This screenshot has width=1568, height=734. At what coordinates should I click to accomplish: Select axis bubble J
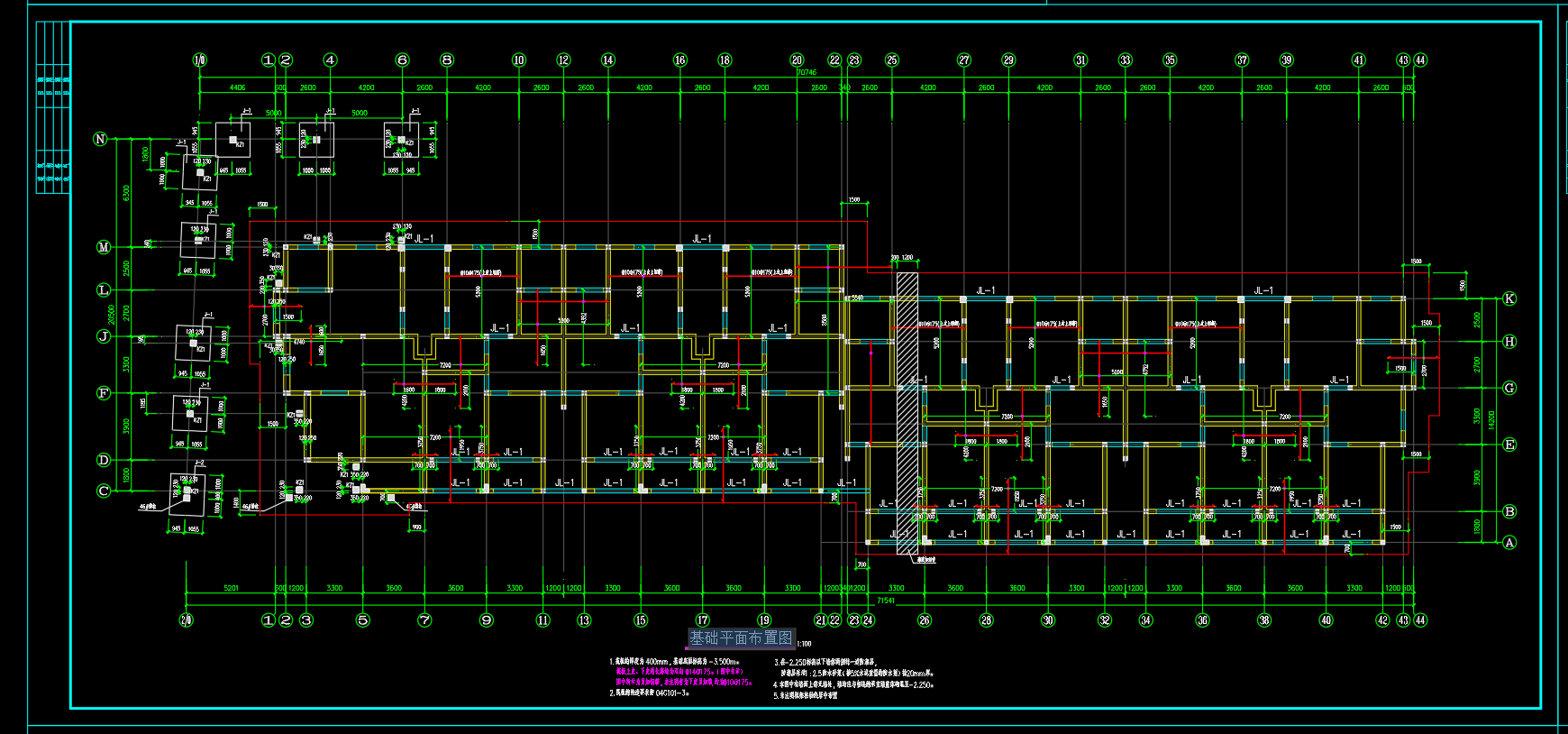click(104, 336)
